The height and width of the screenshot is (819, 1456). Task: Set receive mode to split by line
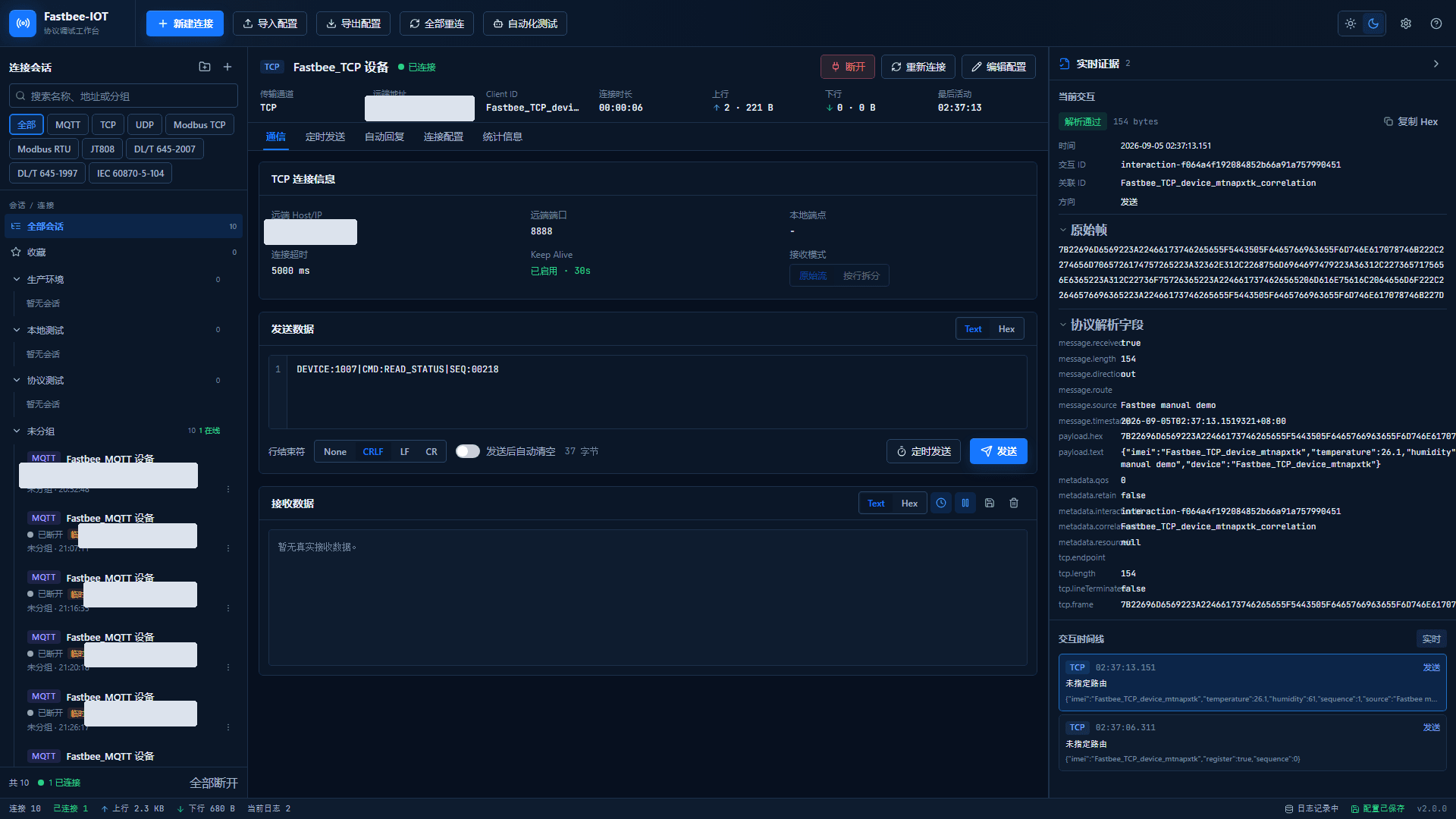click(861, 275)
